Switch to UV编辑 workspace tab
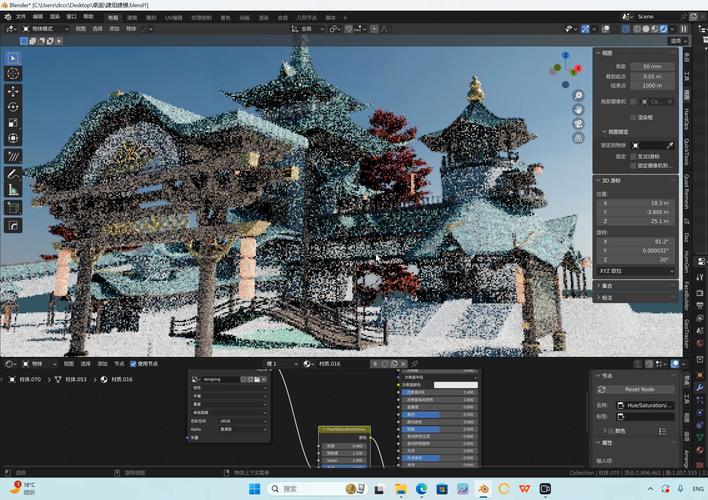708x500 pixels. [x=173, y=18]
